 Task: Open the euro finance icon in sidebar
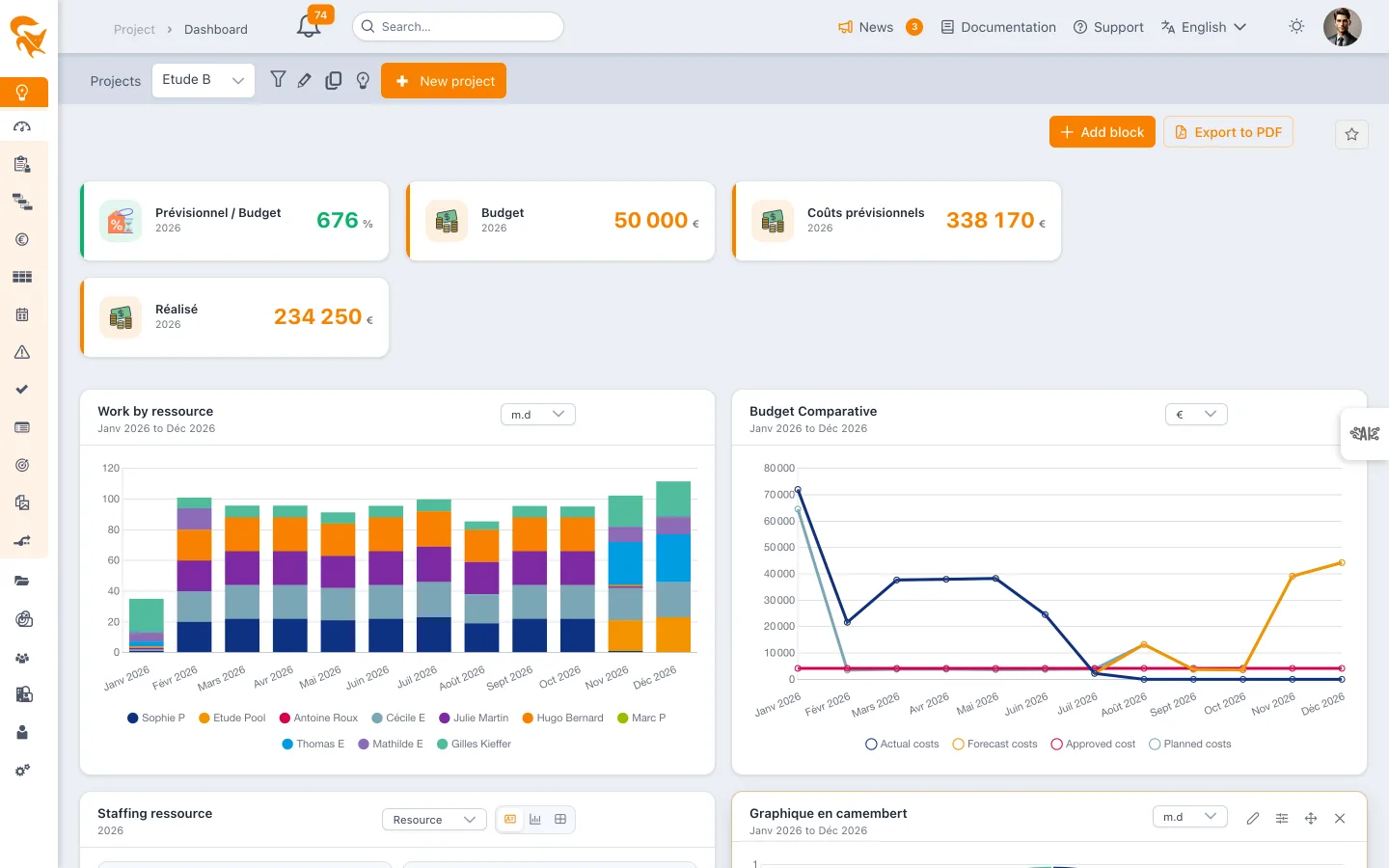tap(22, 239)
